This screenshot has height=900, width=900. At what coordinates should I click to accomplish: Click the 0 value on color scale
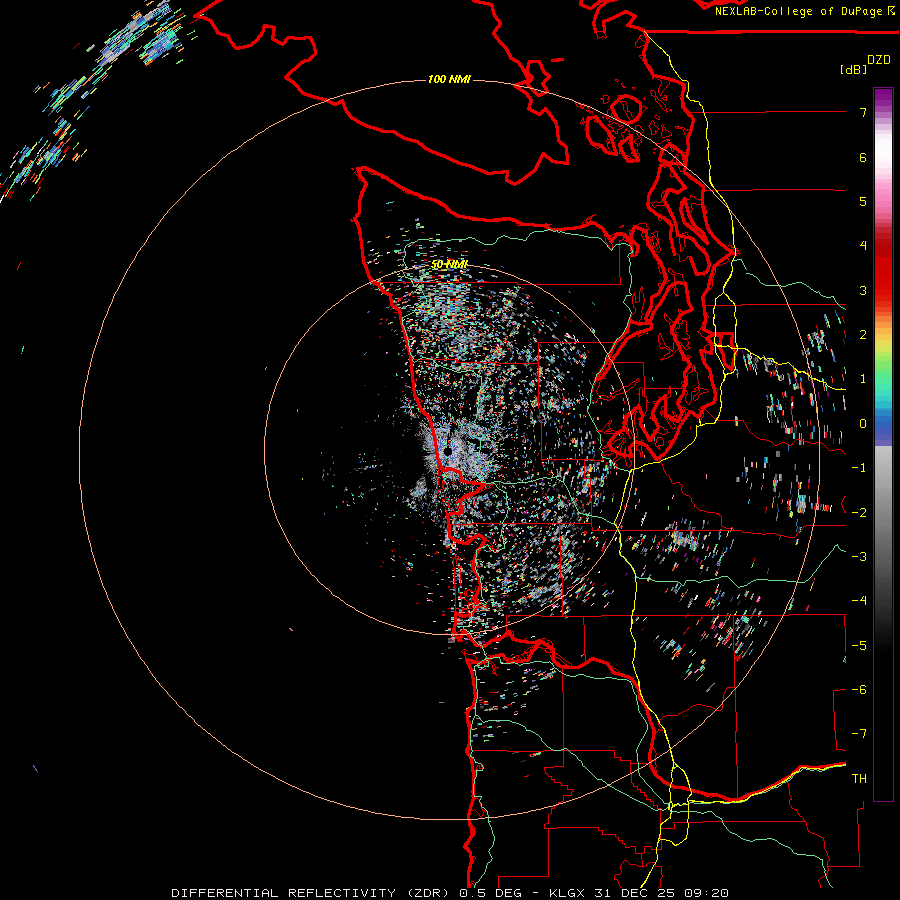863,424
